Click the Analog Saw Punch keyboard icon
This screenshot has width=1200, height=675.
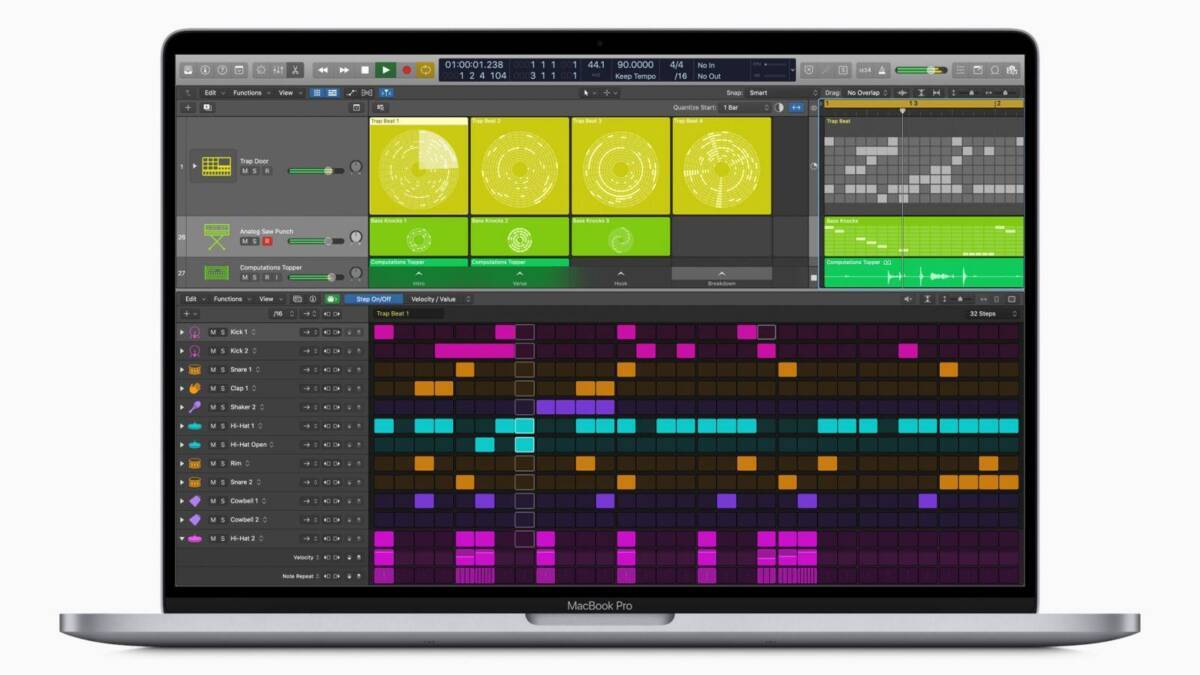pos(217,237)
